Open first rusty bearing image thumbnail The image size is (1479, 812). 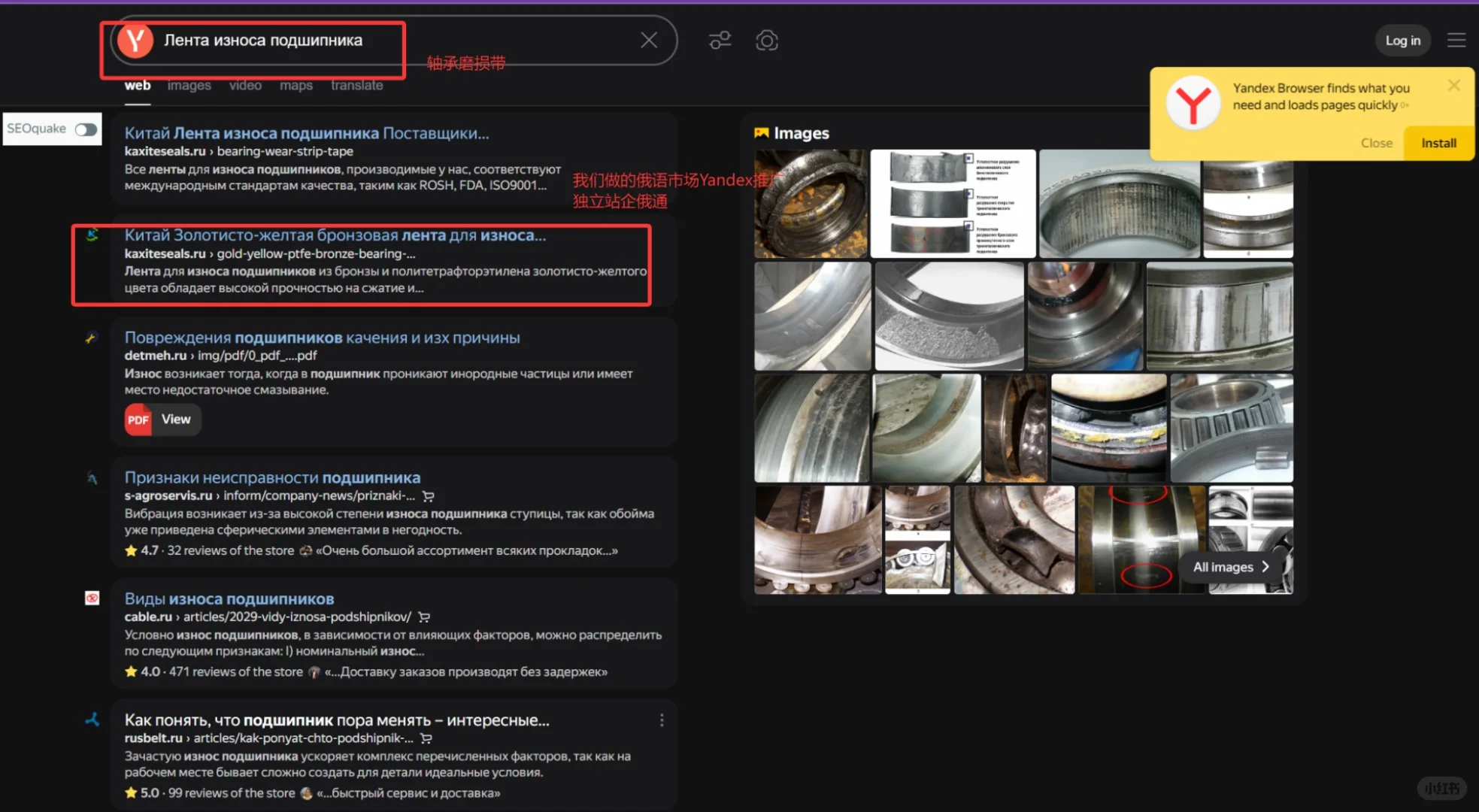[x=811, y=204]
